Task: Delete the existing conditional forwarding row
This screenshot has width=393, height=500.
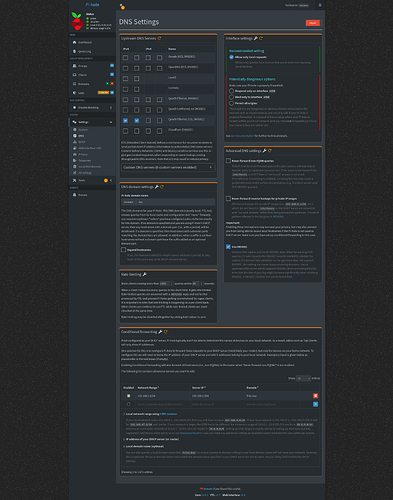Action: 315,396
